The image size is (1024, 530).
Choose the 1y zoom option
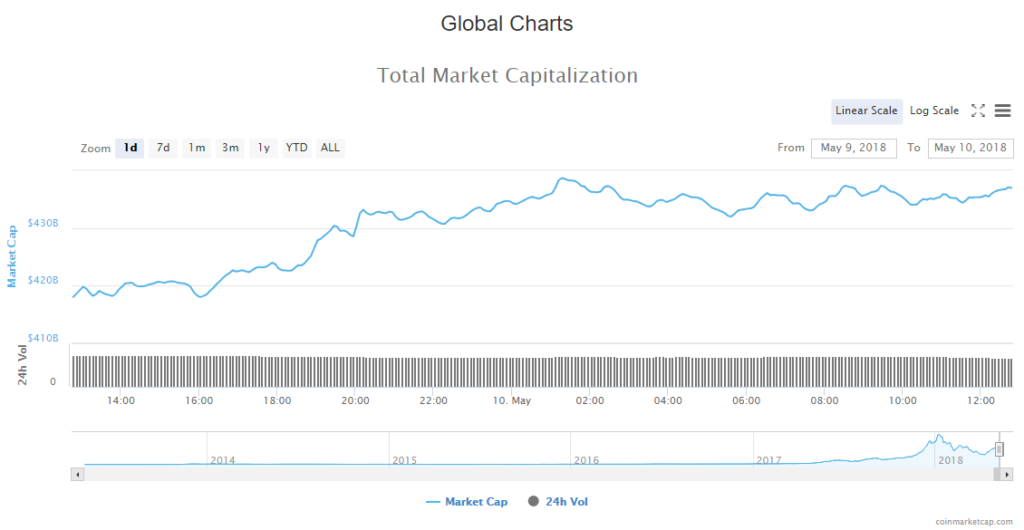[x=264, y=148]
